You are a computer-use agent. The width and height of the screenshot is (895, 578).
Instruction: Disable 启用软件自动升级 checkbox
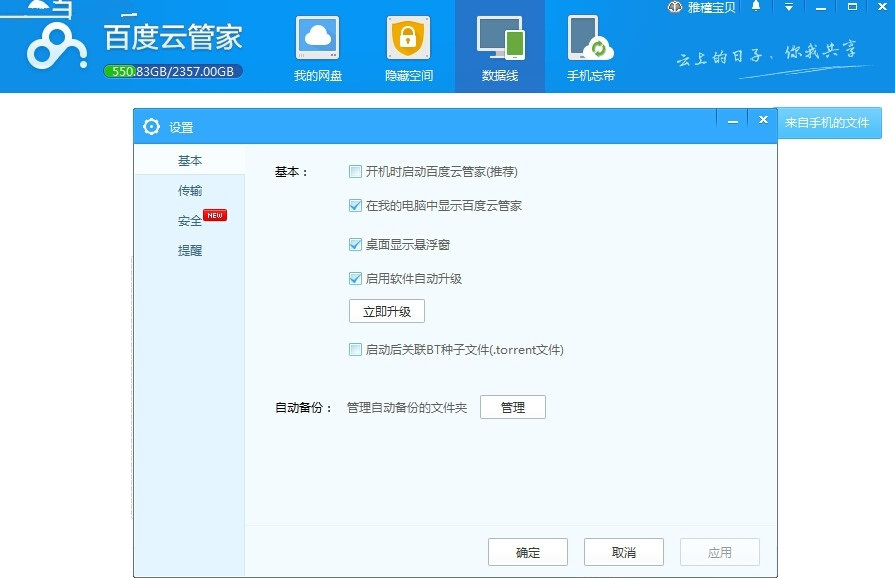click(x=355, y=278)
